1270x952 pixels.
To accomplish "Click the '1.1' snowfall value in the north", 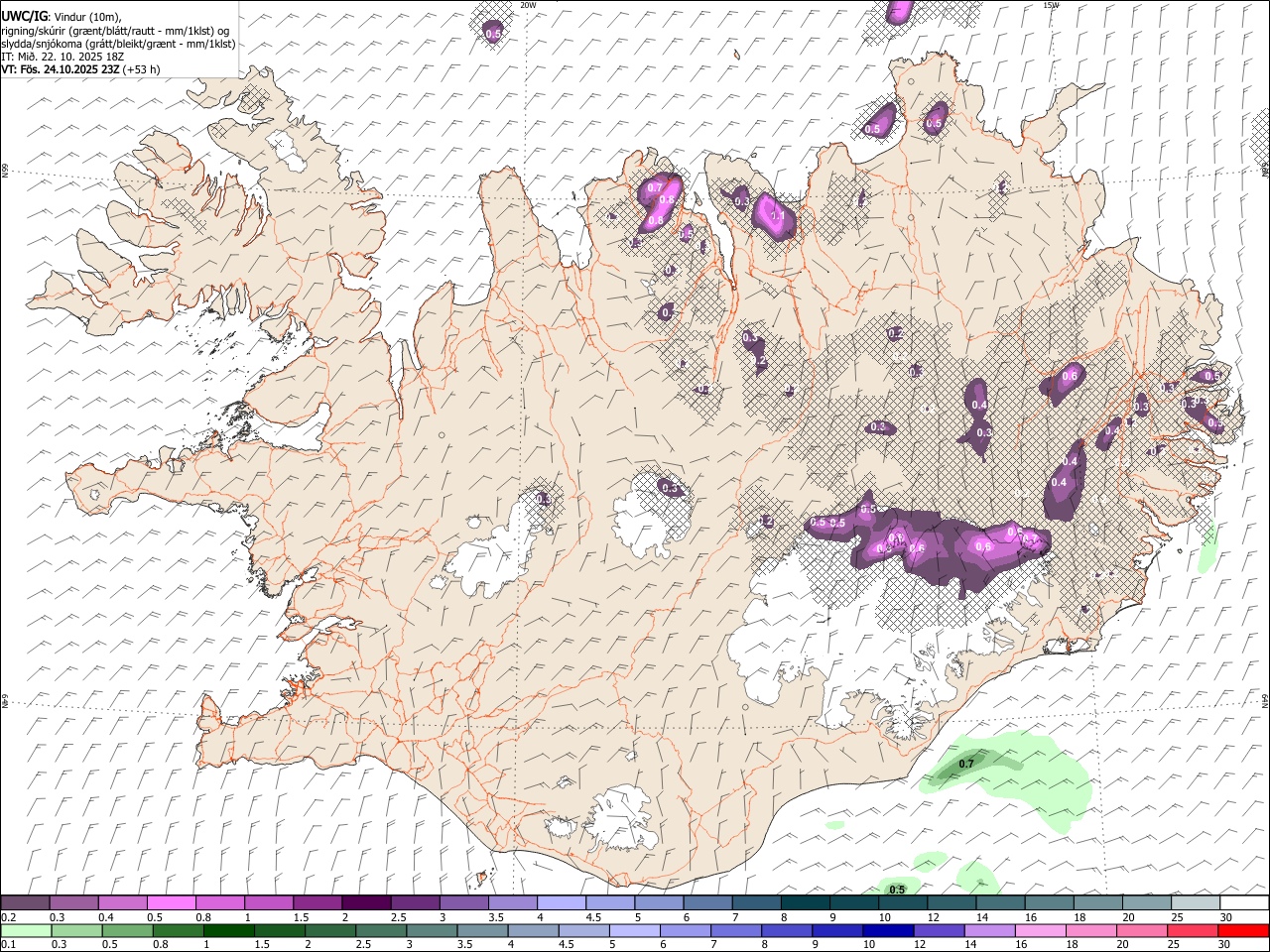I will 778,215.
